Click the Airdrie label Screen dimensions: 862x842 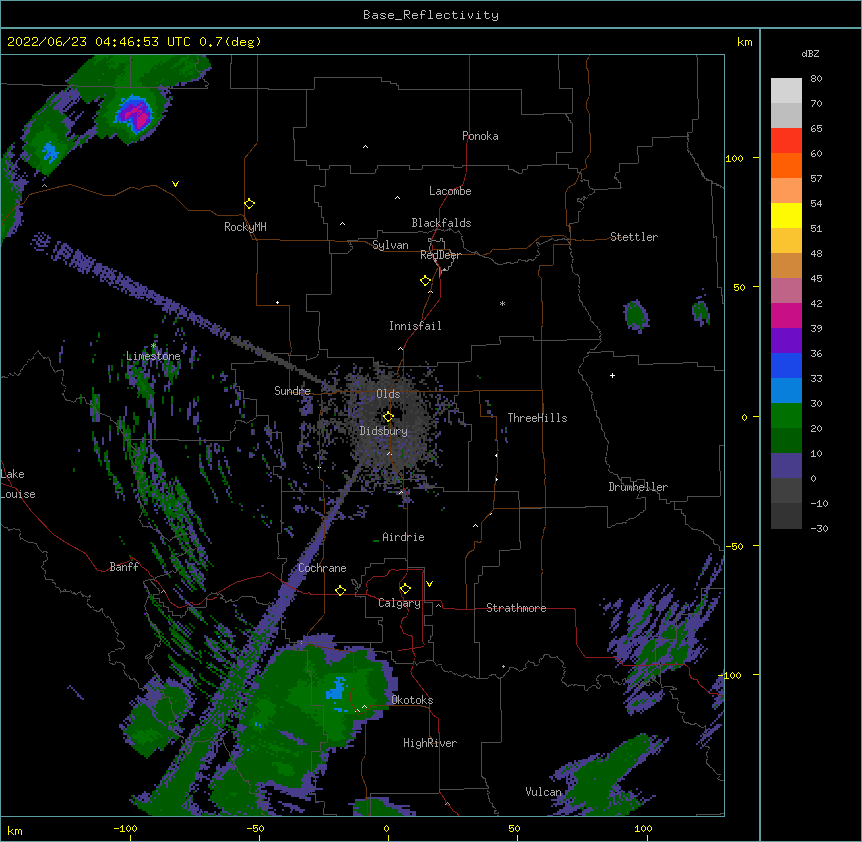[x=403, y=537]
